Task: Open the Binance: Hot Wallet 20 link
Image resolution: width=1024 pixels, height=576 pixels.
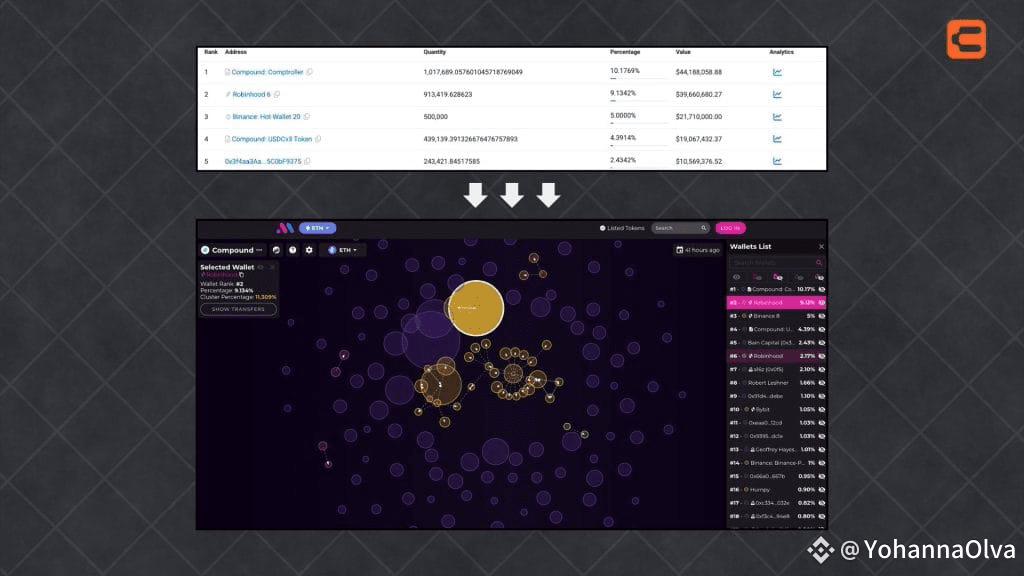Action: 266,116
